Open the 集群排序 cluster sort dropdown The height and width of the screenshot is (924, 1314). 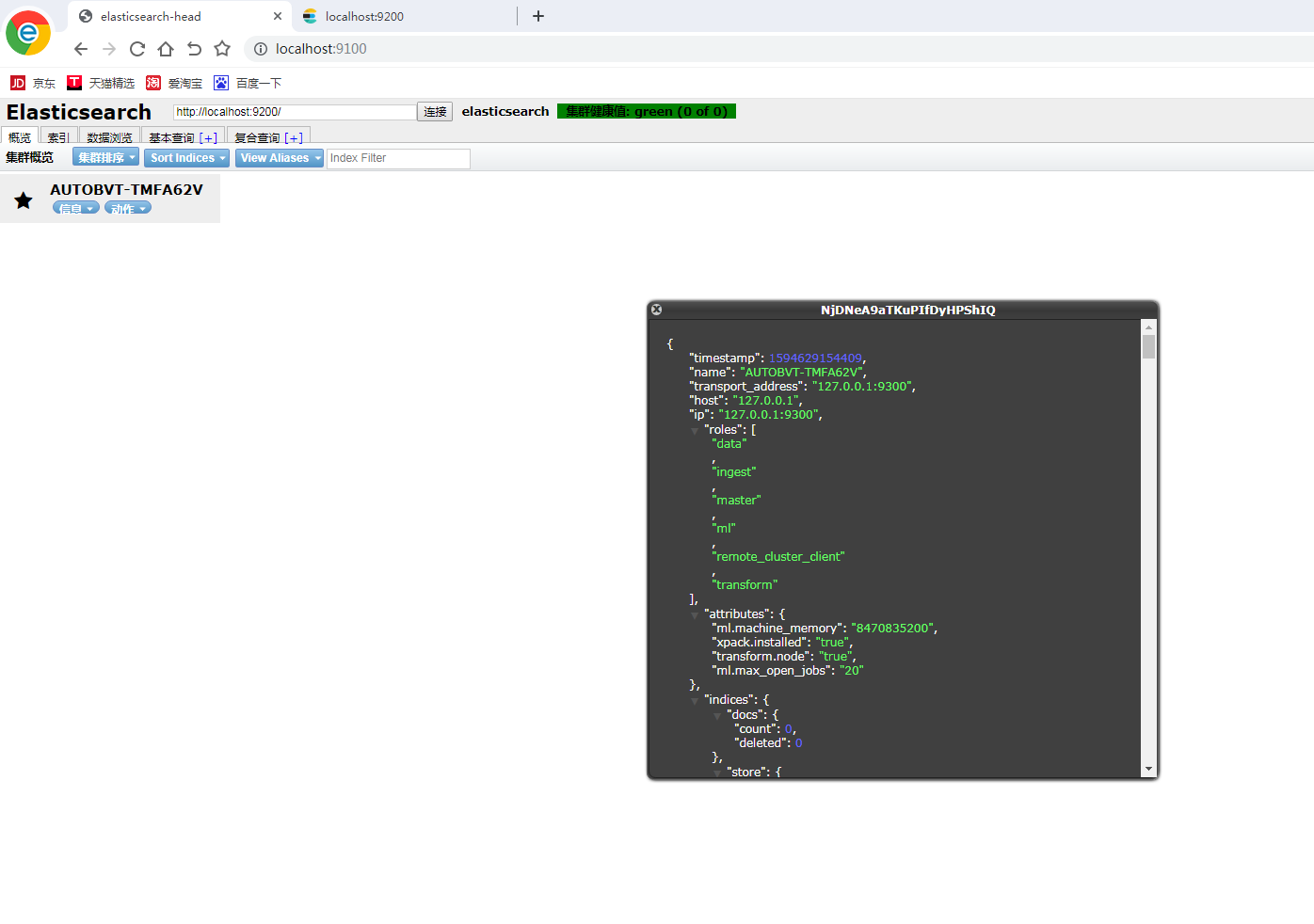coord(105,157)
